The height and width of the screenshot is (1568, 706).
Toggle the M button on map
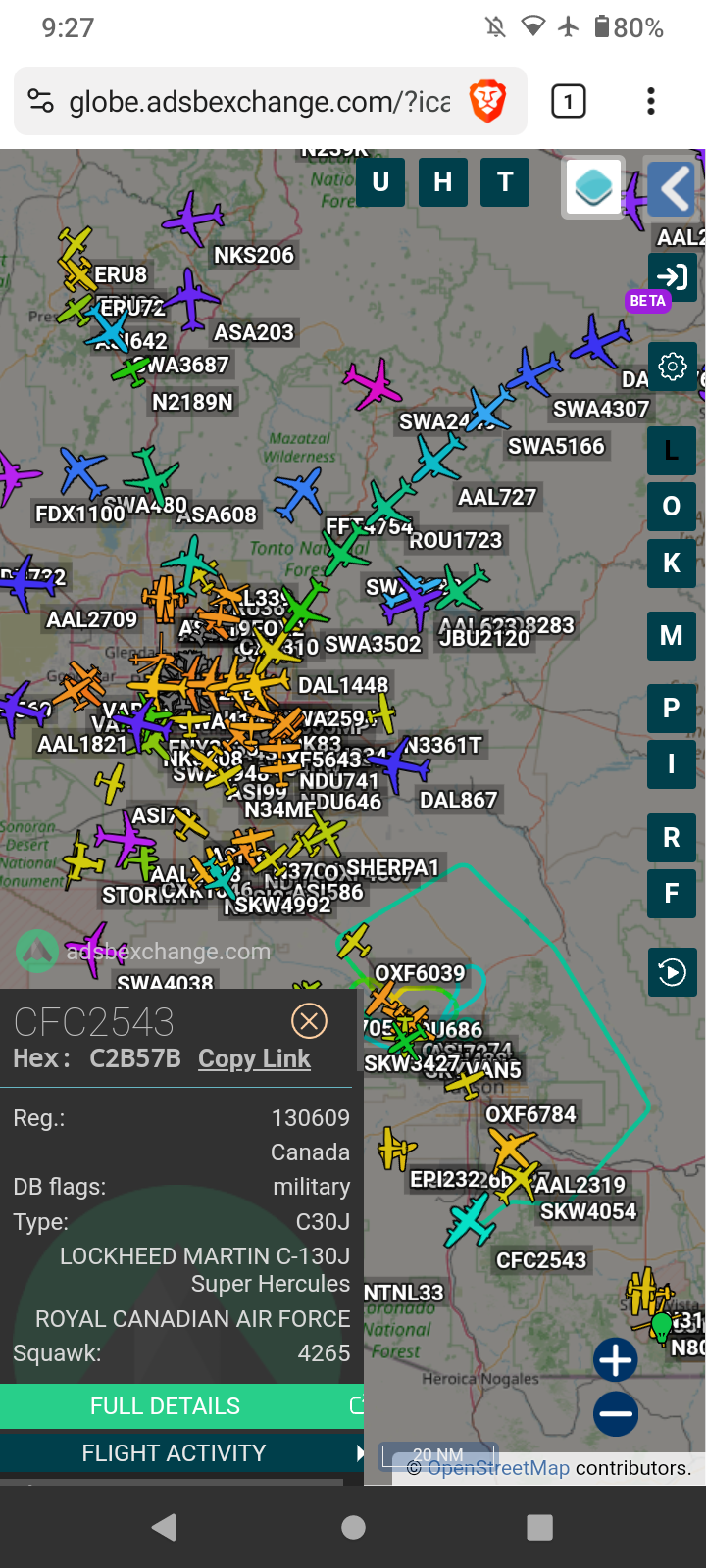pos(672,636)
